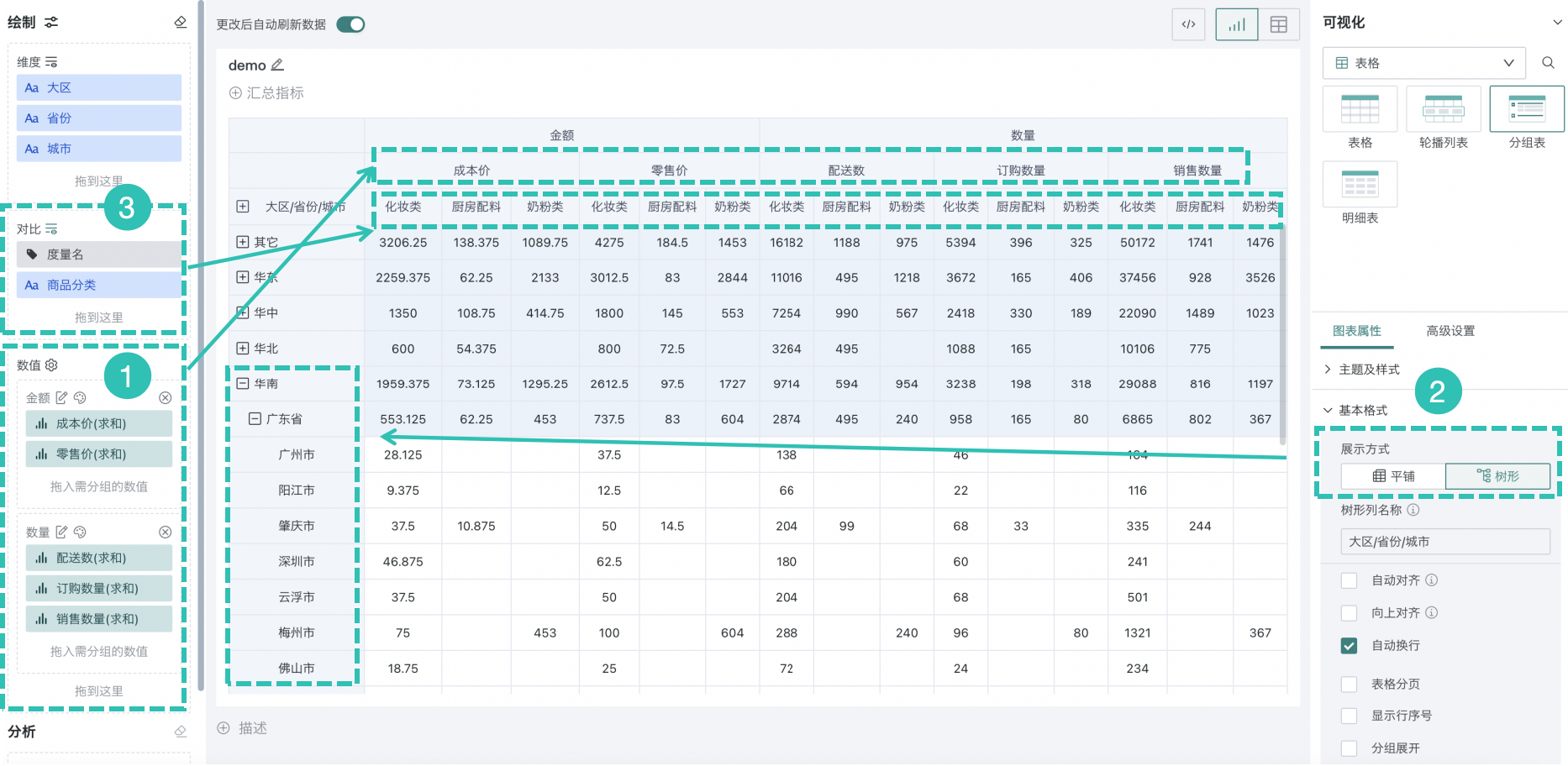This screenshot has width=1568, height=766.
Task: Expand the 华东 row
Action: 243,277
